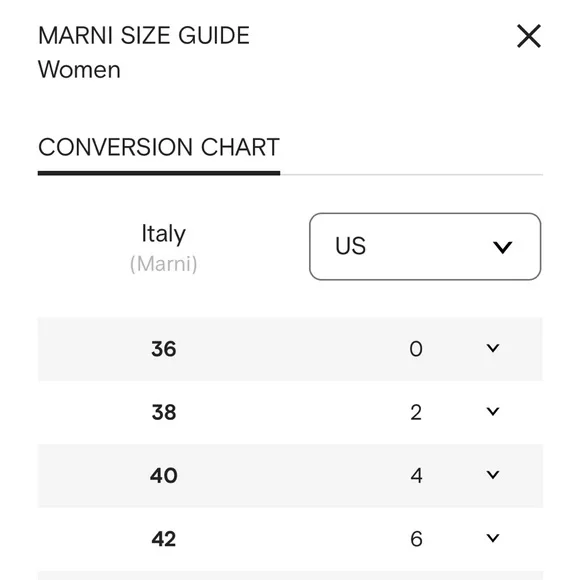
Task: Select Italy size 36
Action: pyautogui.click(x=163, y=349)
